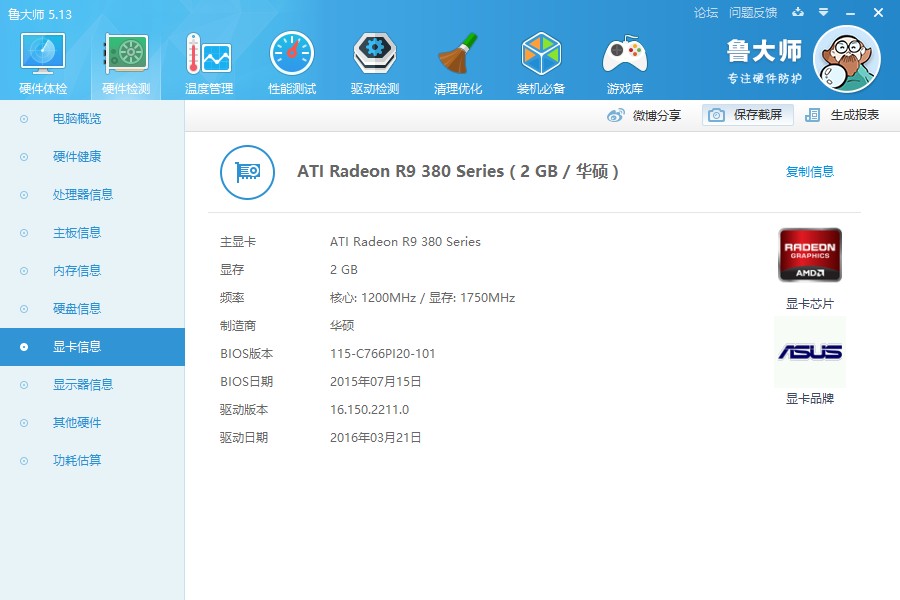The image size is (900, 600).
Task: Click the 驱动版本 label
Action: click(244, 410)
